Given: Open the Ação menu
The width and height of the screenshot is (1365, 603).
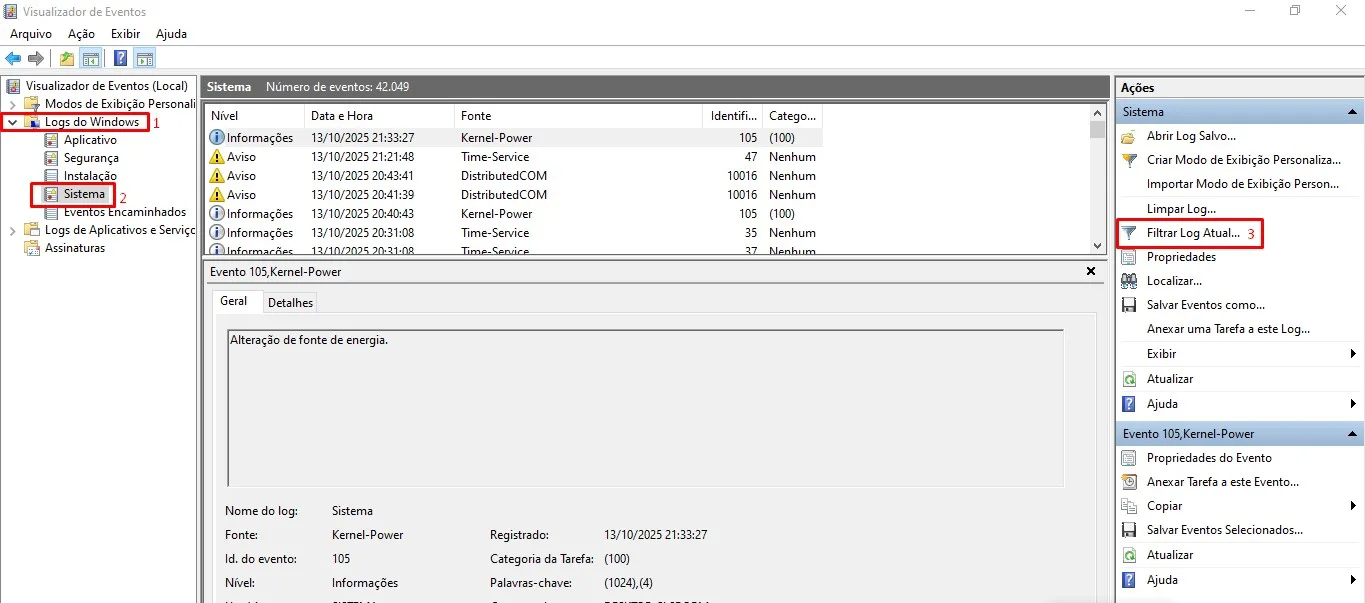Looking at the screenshot, I should pos(81,34).
